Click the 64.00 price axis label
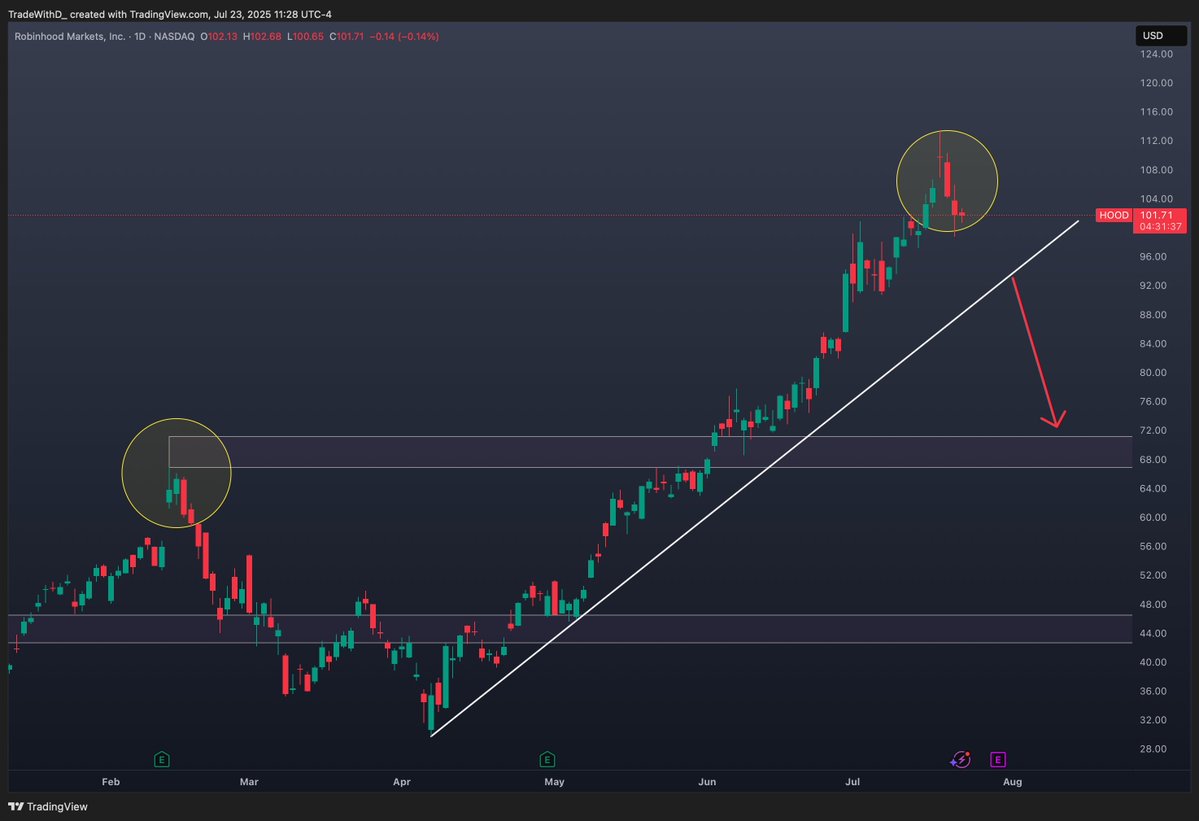Image resolution: width=1199 pixels, height=821 pixels. click(1153, 488)
